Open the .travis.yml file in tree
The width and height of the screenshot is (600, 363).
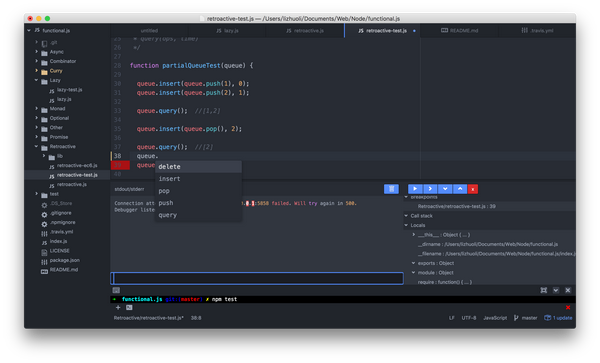tap(61, 232)
